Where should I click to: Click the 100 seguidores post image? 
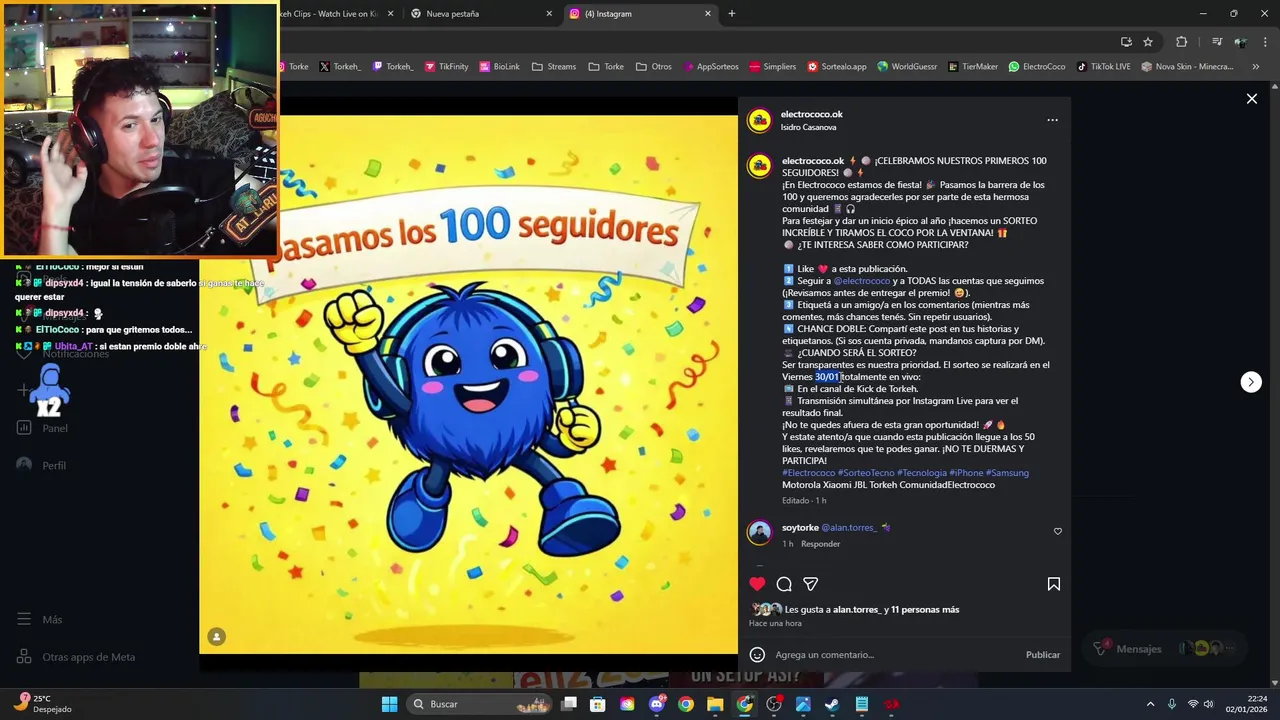point(468,385)
